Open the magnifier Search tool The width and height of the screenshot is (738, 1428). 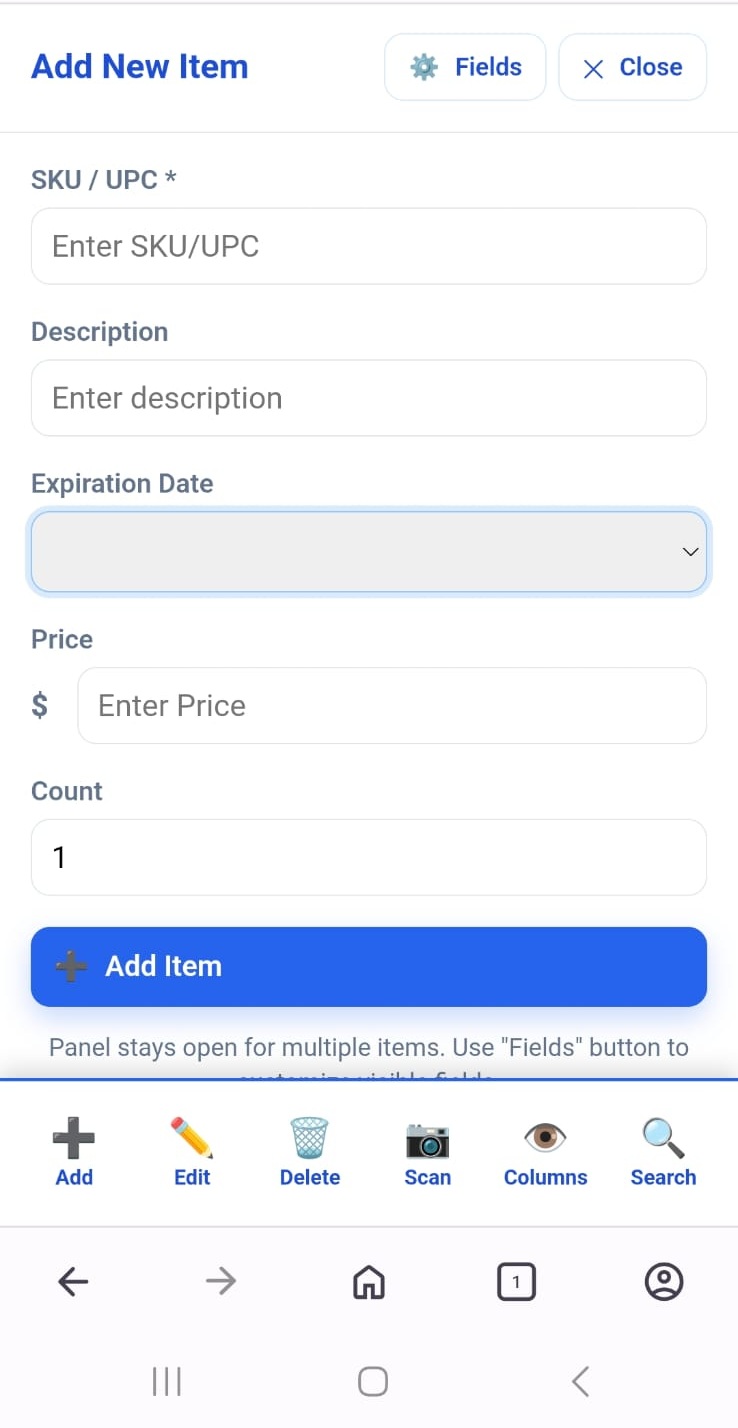point(663,1139)
